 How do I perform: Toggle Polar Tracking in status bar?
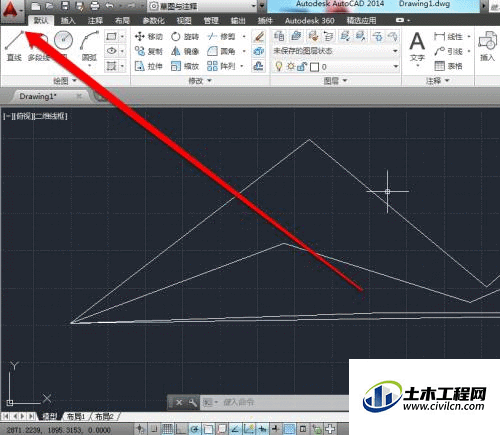pos(195,429)
